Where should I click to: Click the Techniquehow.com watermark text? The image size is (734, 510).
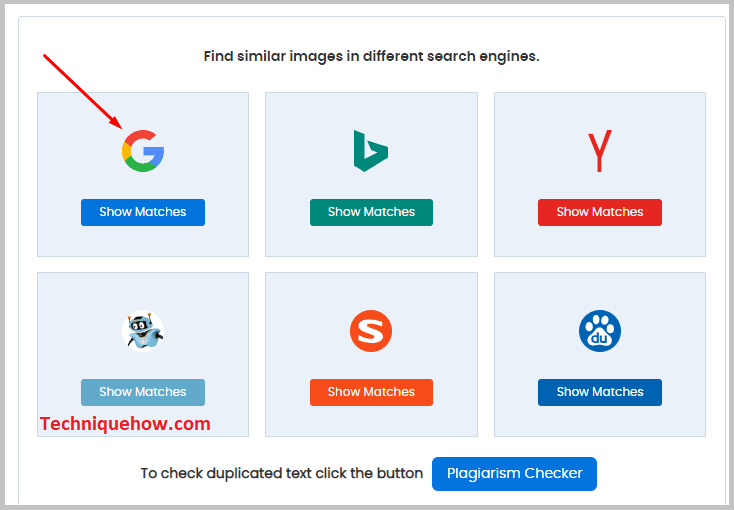(125, 424)
